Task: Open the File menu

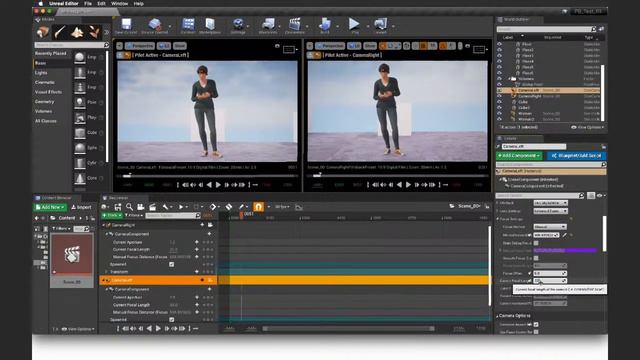Action: click(x=88, y=3)
